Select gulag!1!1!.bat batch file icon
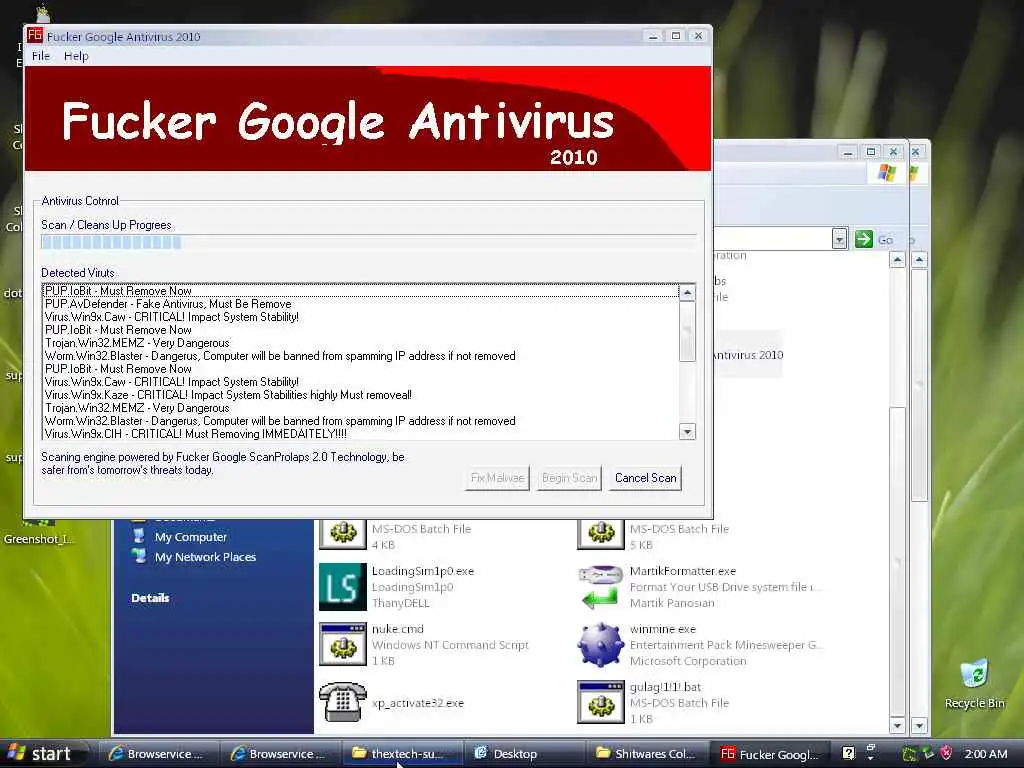 coord(600,702)
